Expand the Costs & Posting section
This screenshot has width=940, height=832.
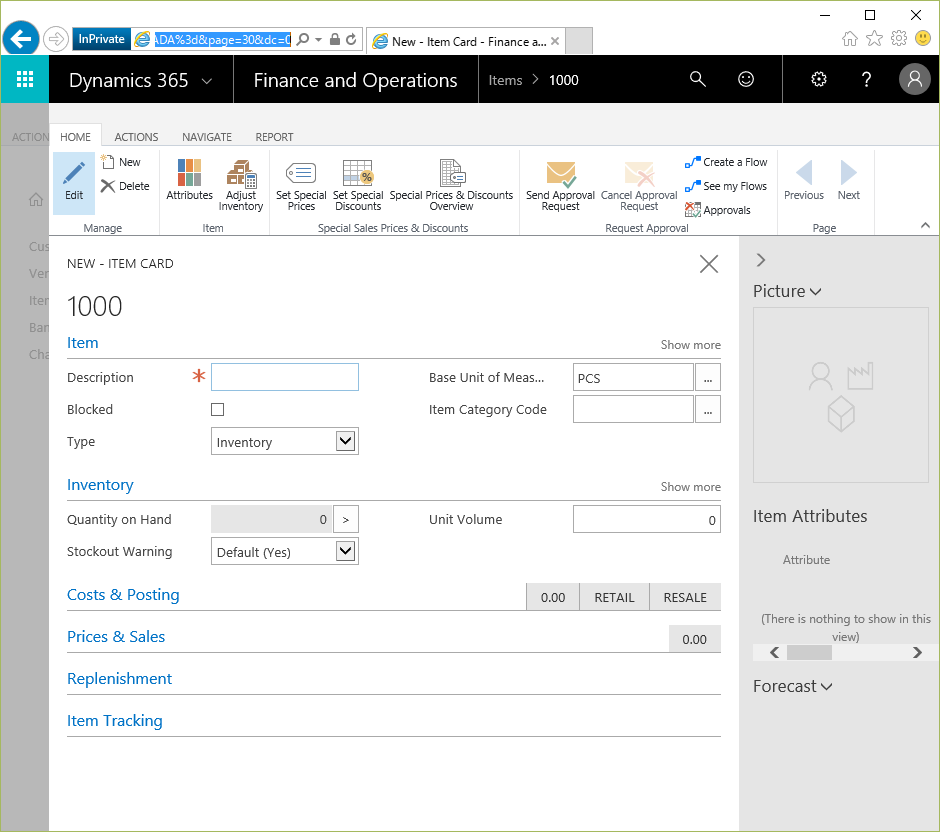[x=123, y=595]
